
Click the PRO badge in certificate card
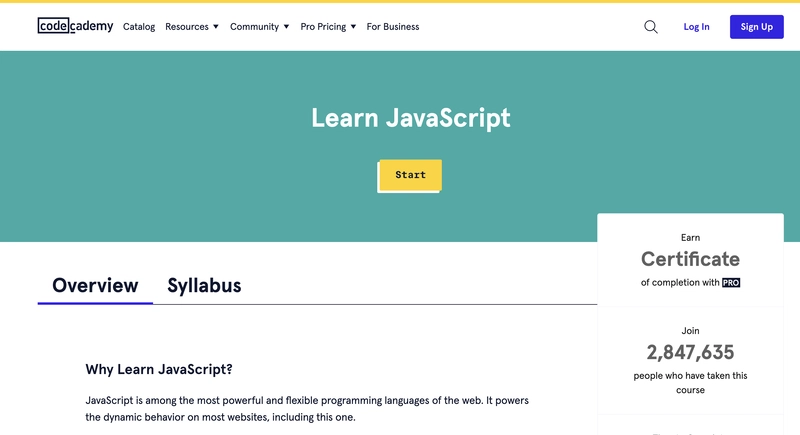(731, 283)
